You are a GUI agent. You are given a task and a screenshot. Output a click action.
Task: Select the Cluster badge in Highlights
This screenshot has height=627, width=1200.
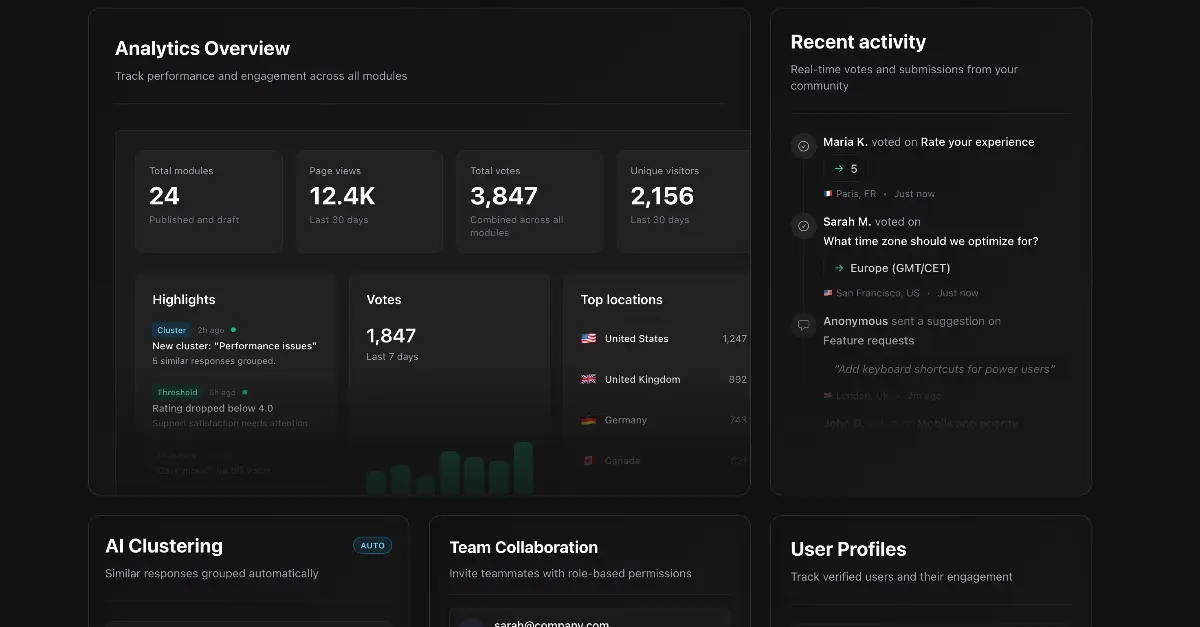[x=171, y=329]
